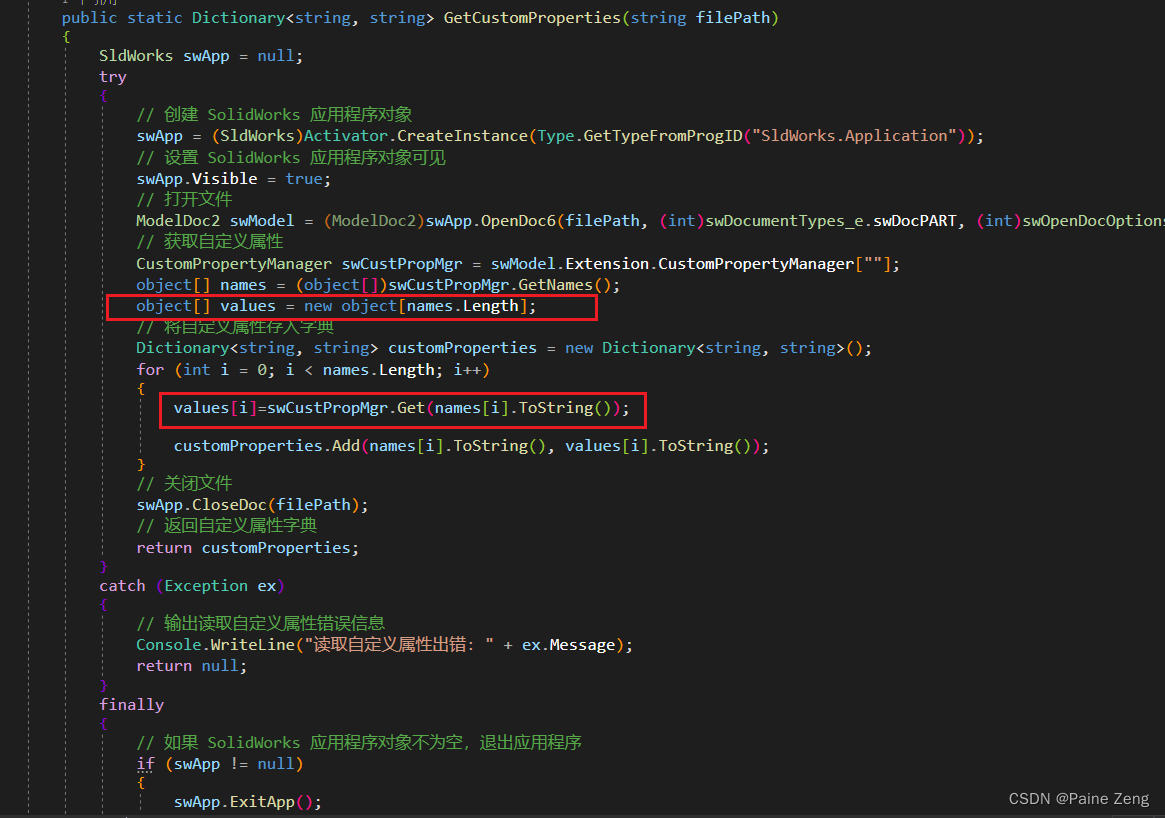
Task: Click the comment '// 创建 SolidWorks 应用程序对象'
Action: point(274,114)
